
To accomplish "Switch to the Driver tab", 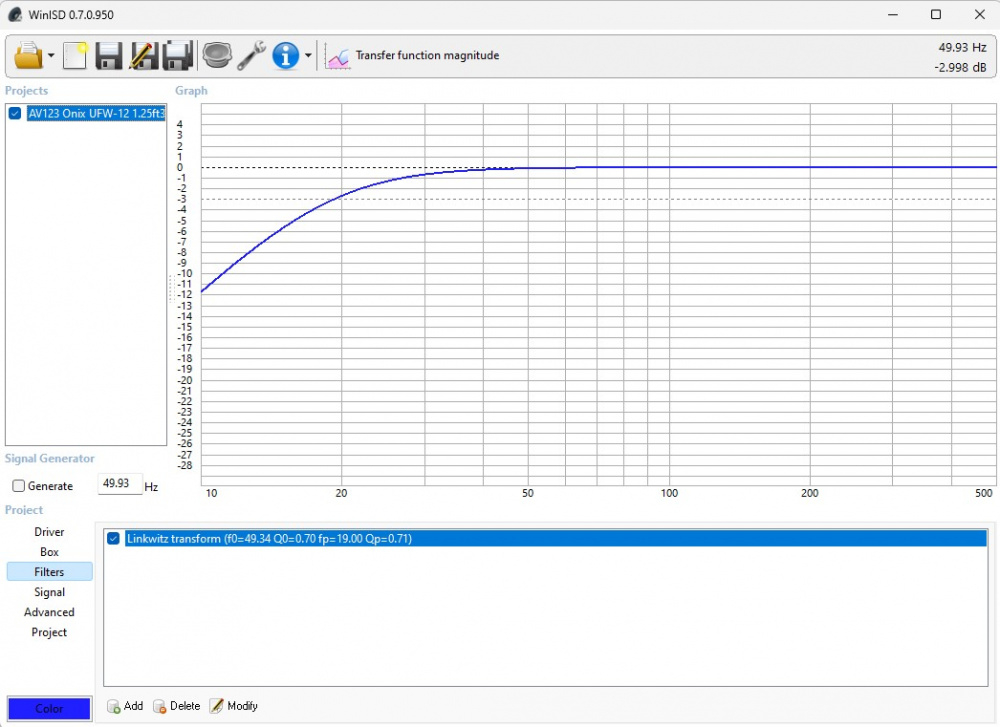I will pos(49,532).
